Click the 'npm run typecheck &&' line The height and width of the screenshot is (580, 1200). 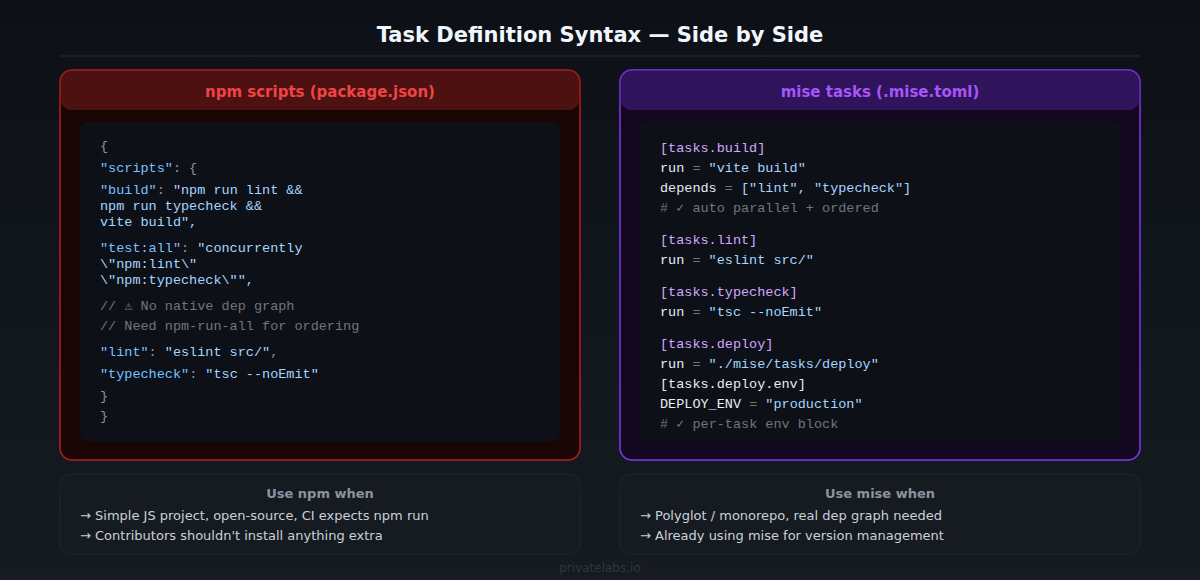[x=181, y=206]
